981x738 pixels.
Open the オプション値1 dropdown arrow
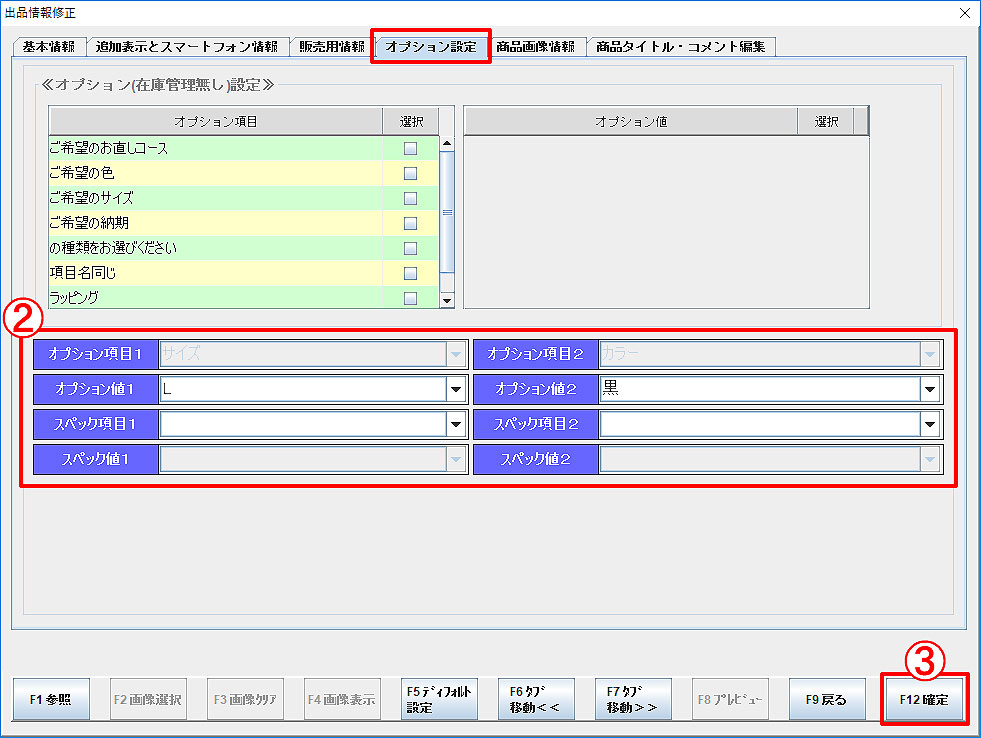click(456, 389)
